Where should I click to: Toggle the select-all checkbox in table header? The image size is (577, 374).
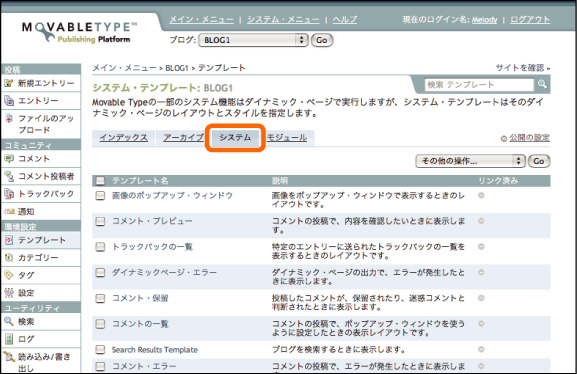(100, 181)
